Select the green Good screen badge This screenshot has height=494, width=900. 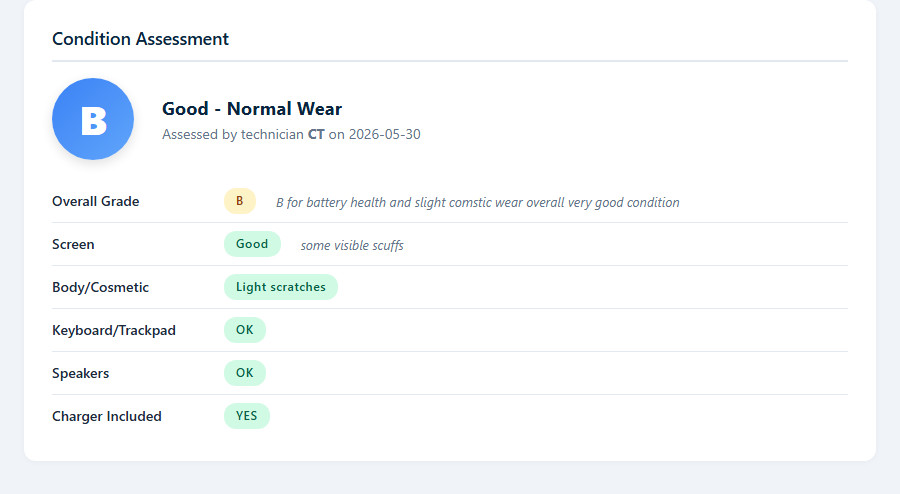pyautogui.click(x=252, y=244)
